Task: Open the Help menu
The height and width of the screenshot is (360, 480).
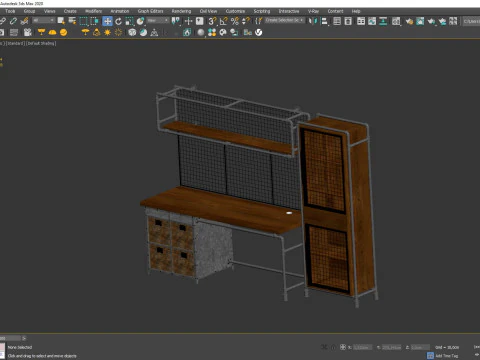Action: [x=356, y=11]
